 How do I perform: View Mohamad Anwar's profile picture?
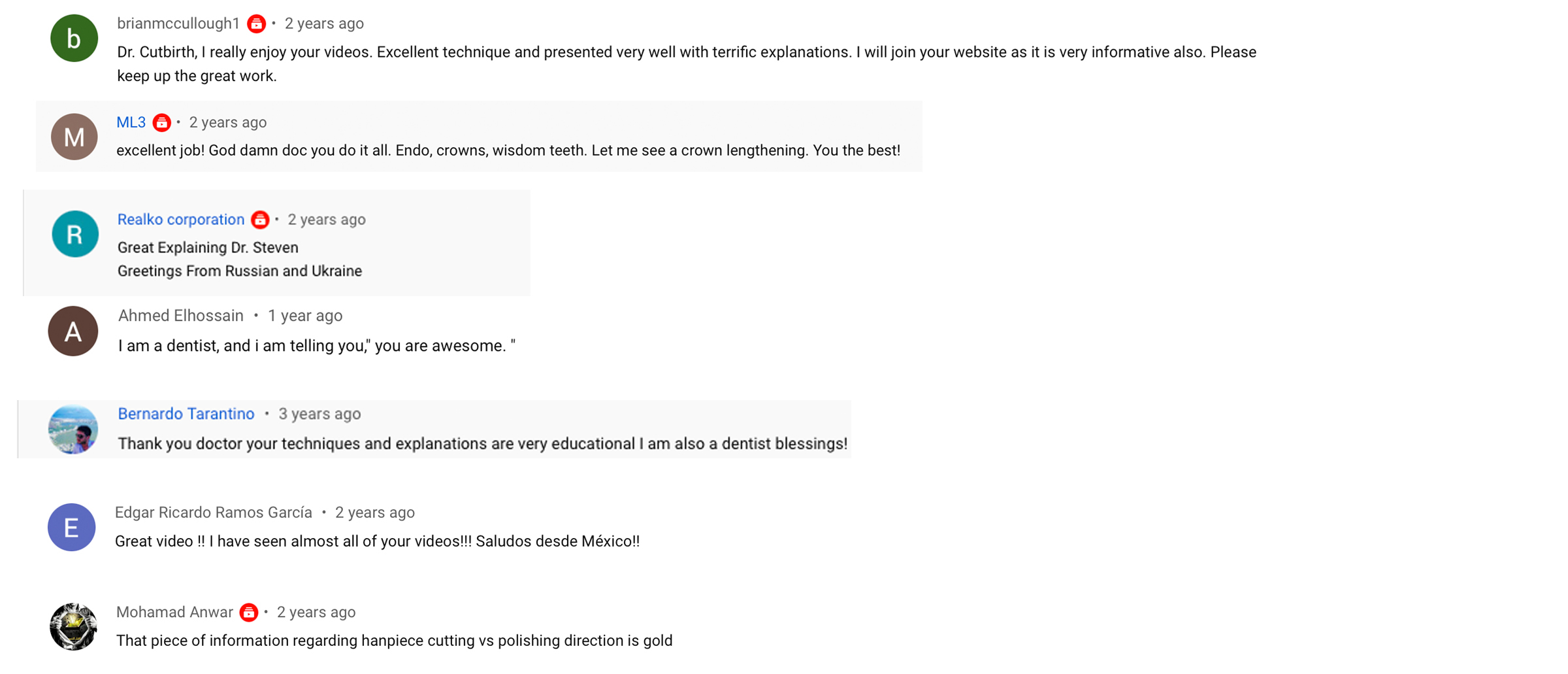pos(73,626)
